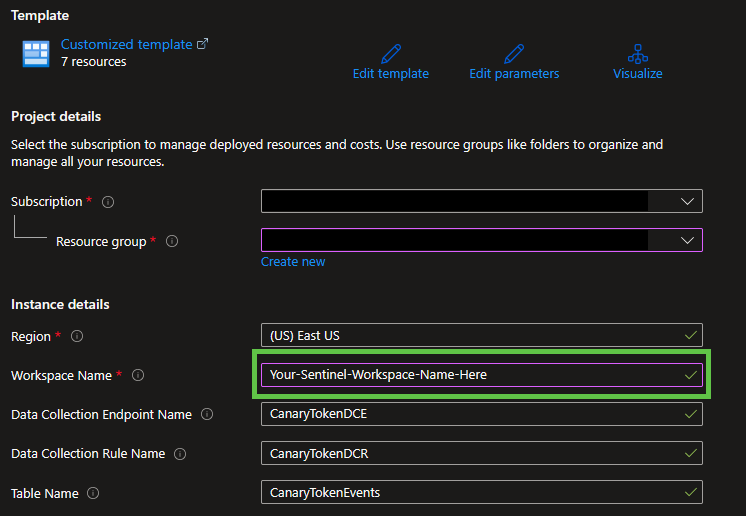Click the Visualize diagram icon
The width and height of the screenshot is (746, 516).
[638, 54]
